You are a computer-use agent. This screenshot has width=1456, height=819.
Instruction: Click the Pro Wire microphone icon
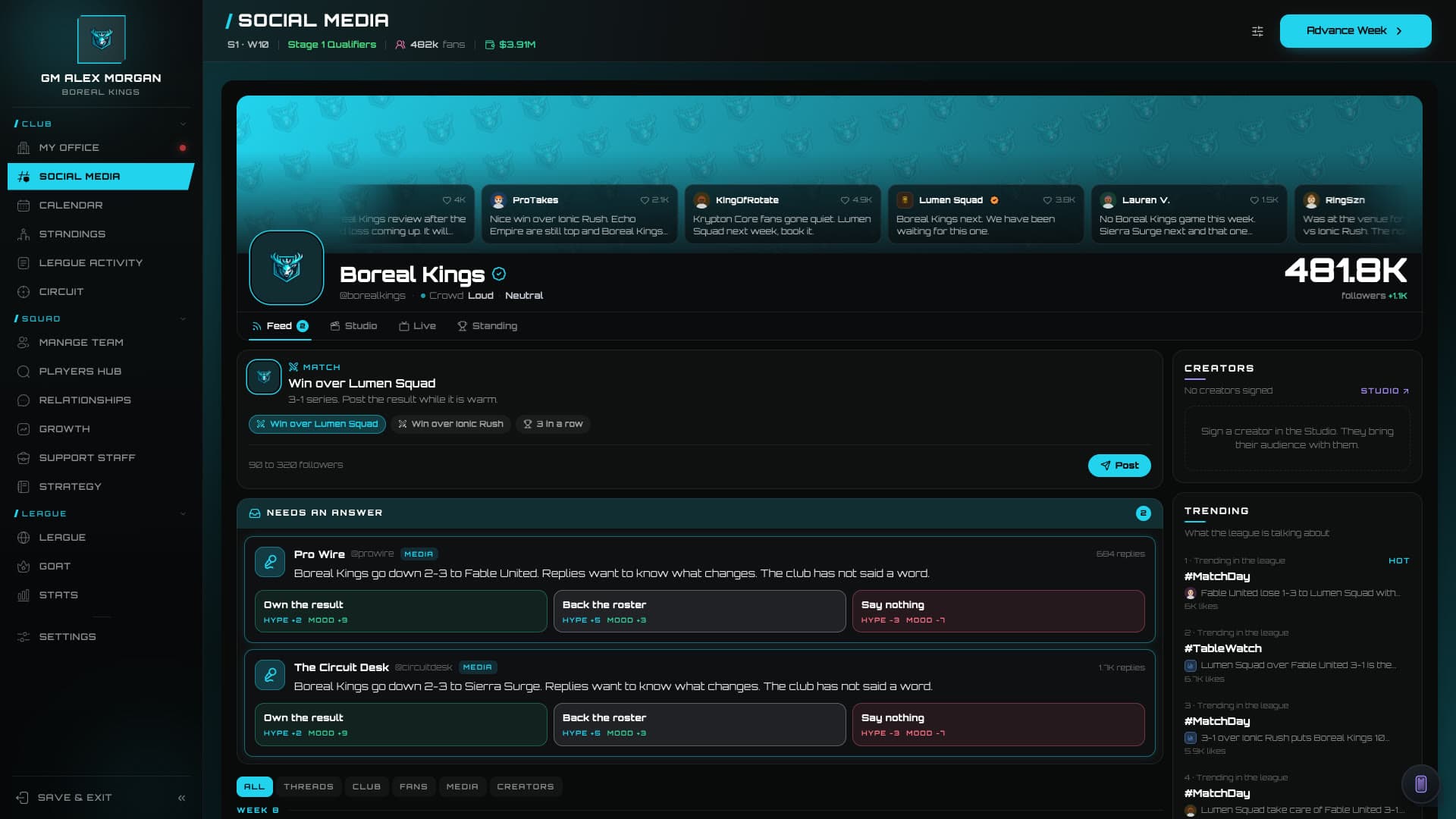coord(270,562)
